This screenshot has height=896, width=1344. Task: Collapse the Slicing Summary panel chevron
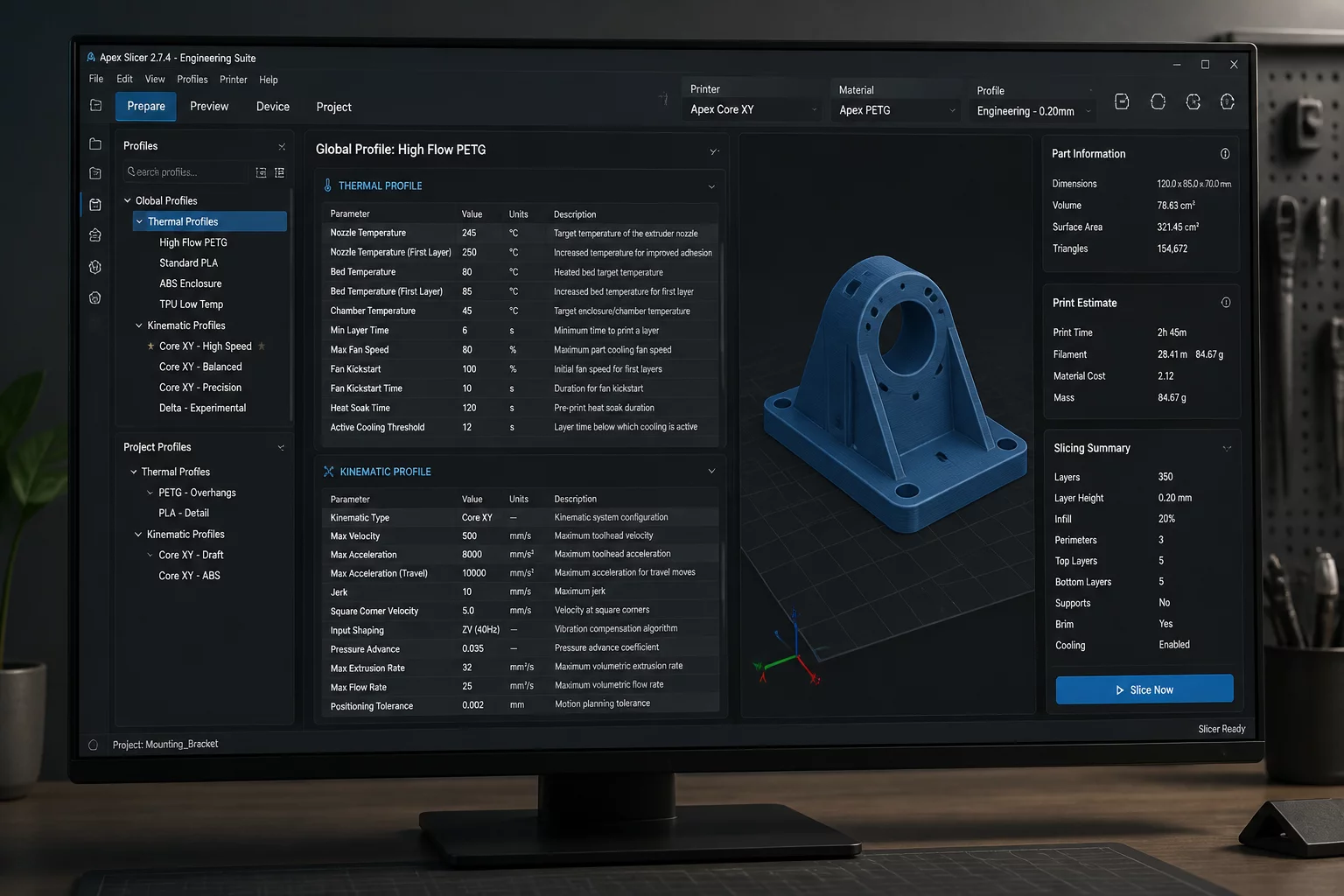[1227, 449]
